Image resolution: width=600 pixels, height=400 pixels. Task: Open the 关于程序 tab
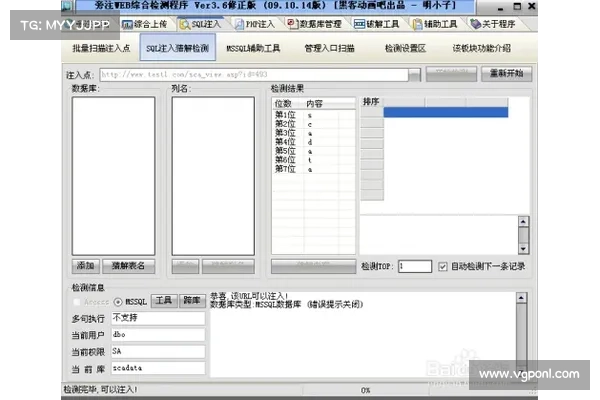click(x=493, y=24)
